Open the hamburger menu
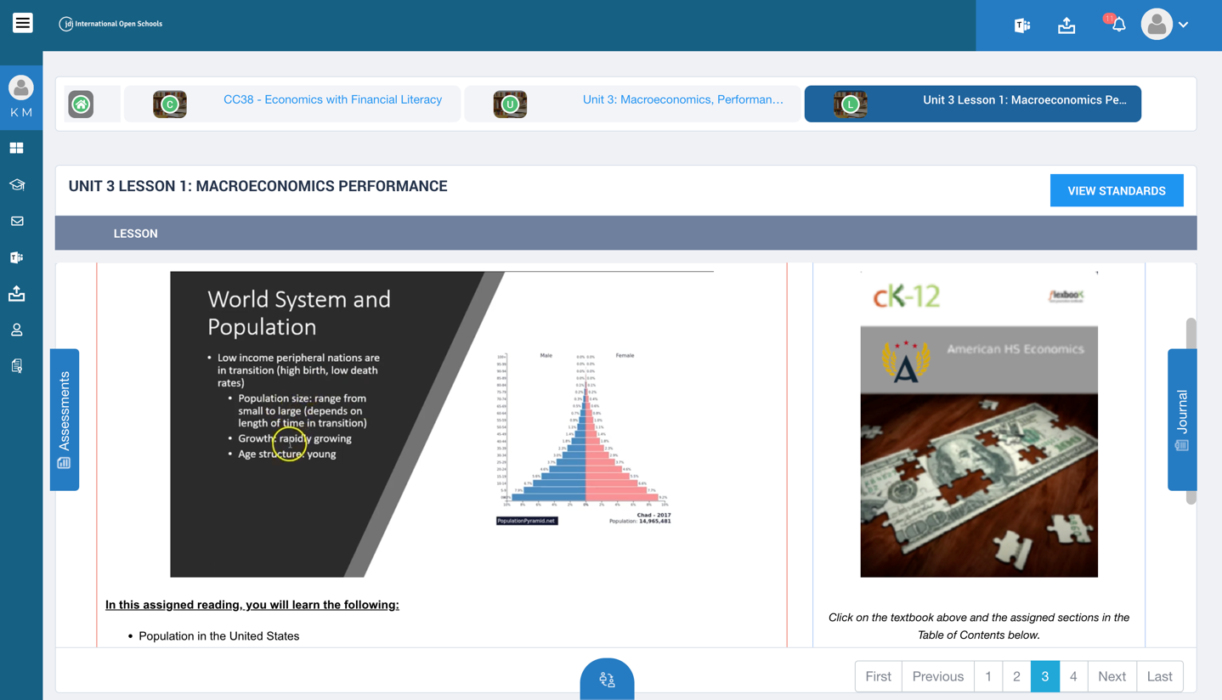 pos(22,23)
